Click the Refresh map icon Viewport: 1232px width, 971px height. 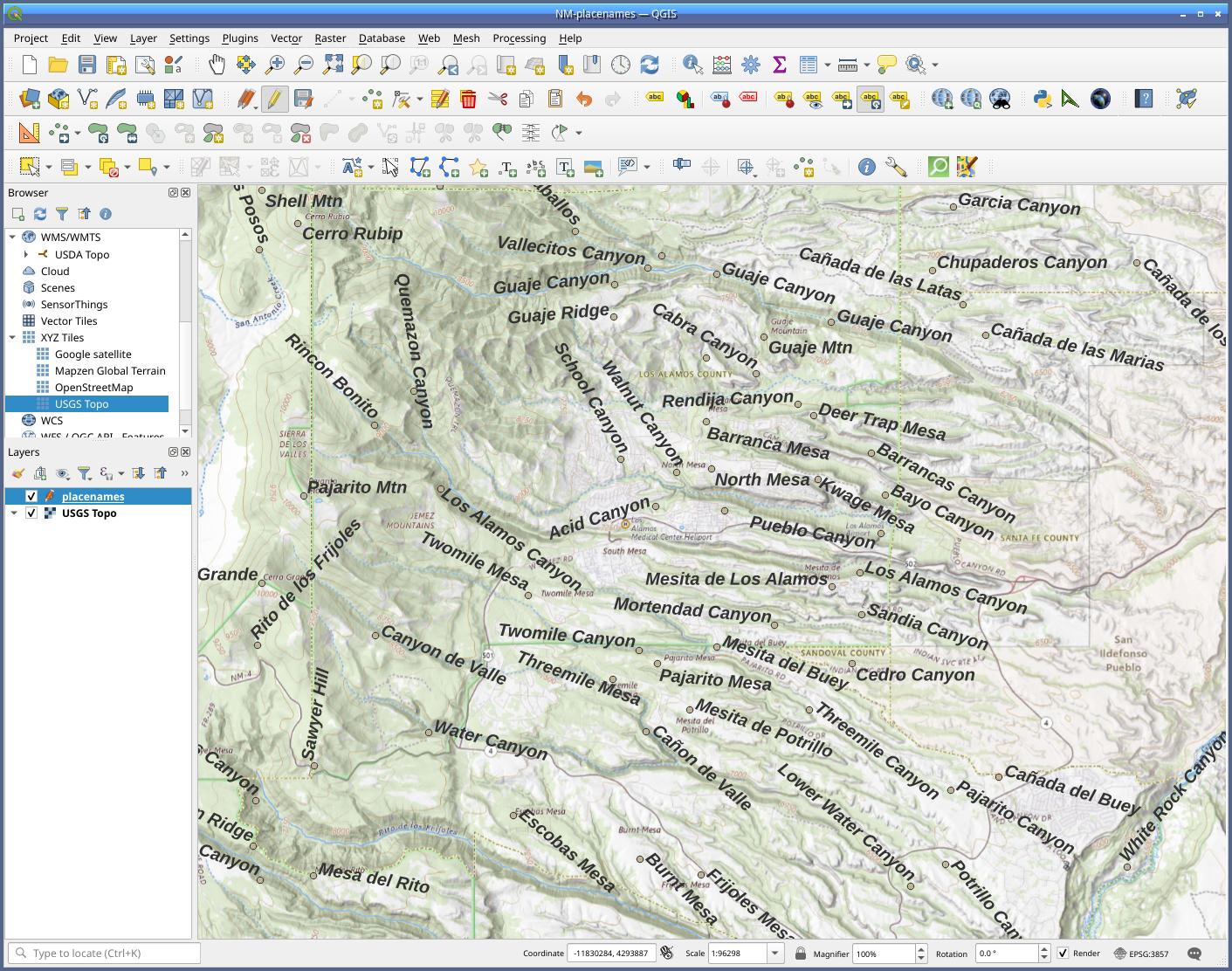(649, 65)
